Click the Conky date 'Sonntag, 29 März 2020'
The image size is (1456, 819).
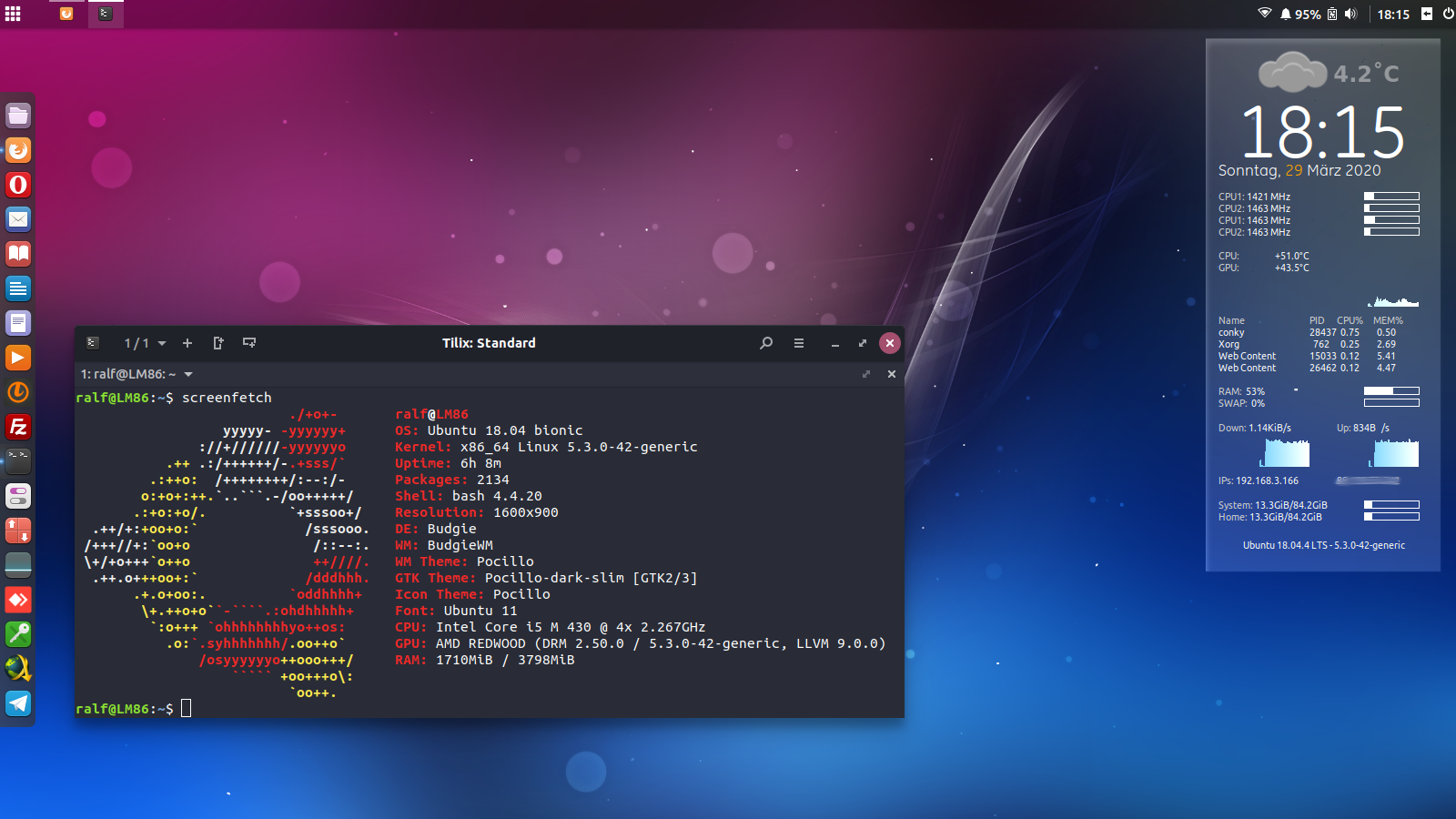pyautogui.click(x=1299, y=170)
